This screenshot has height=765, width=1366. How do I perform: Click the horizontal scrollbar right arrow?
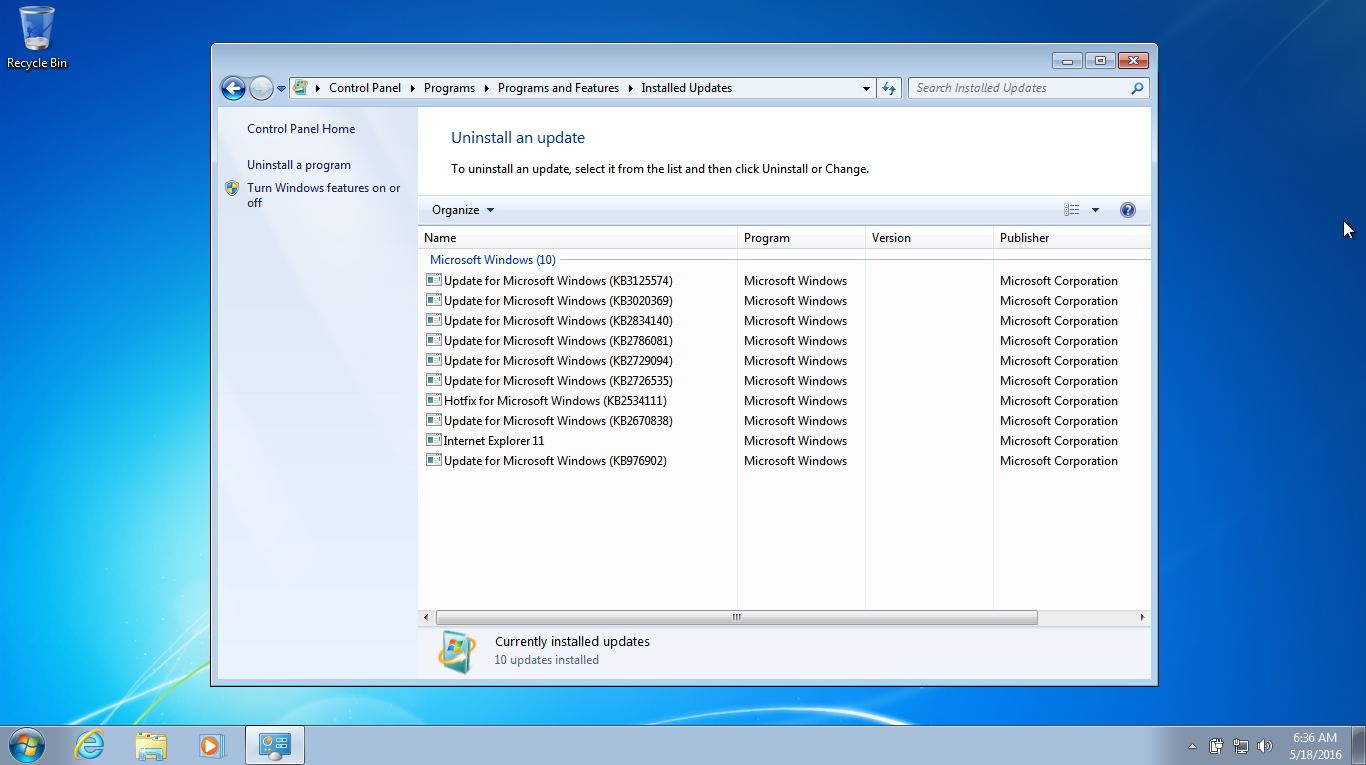point(1143,617)
